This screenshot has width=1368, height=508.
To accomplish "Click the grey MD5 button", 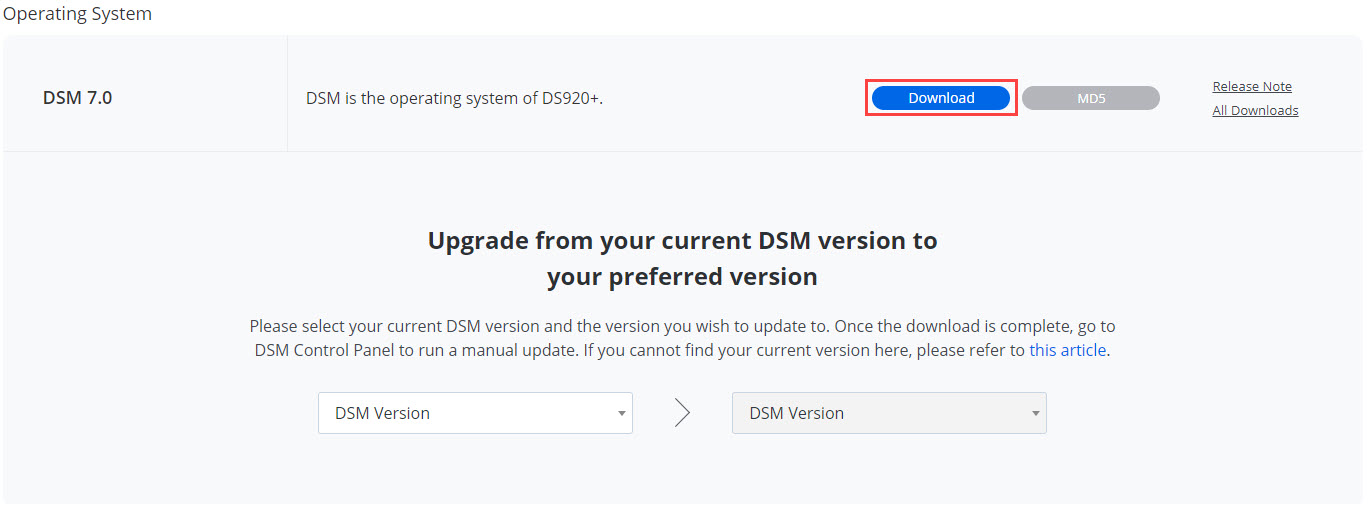I will (x=1091, y=98).
